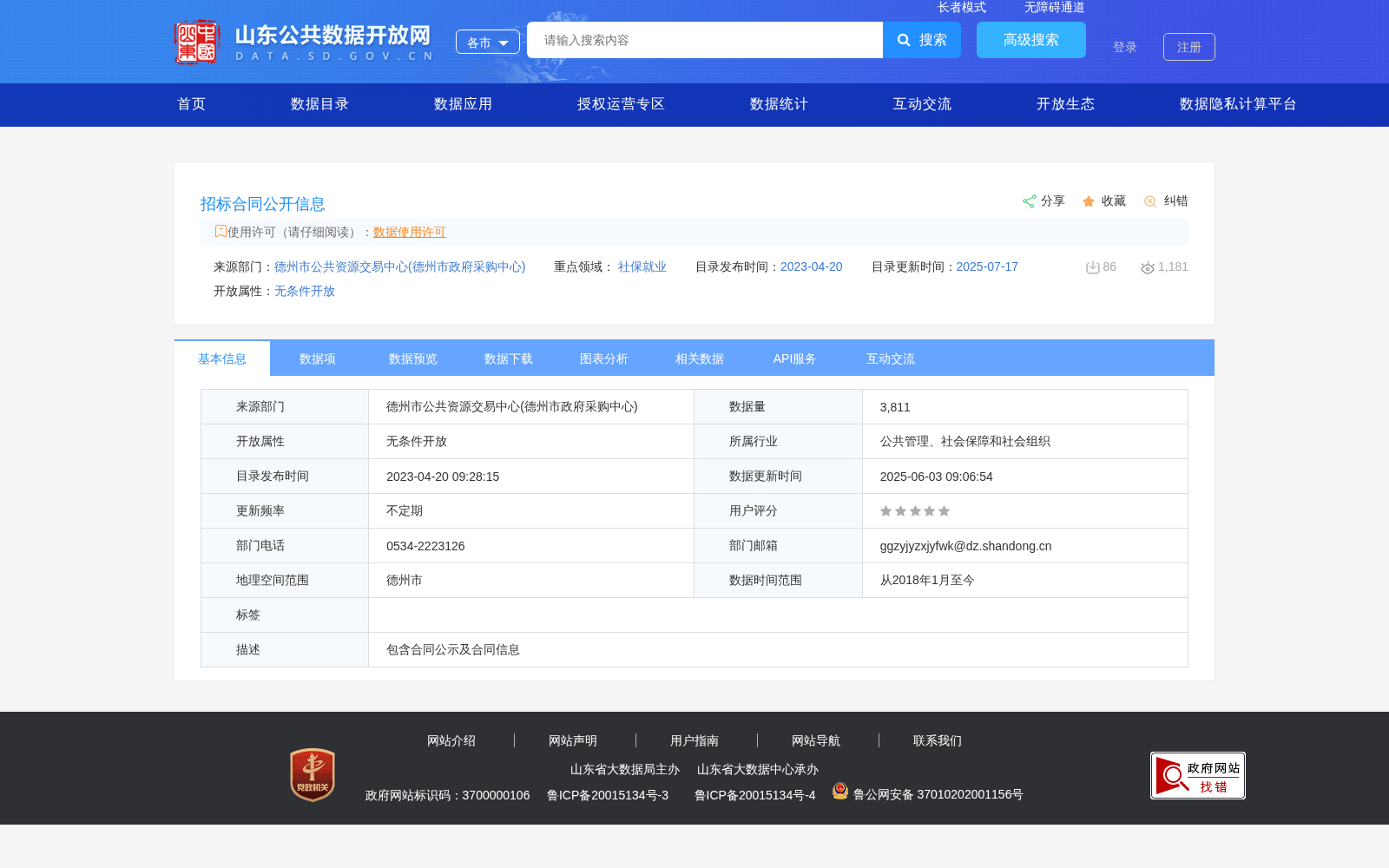Click the share icon next to 分享
Viewport: 1389px width, 868px height.
(1030, 201)
